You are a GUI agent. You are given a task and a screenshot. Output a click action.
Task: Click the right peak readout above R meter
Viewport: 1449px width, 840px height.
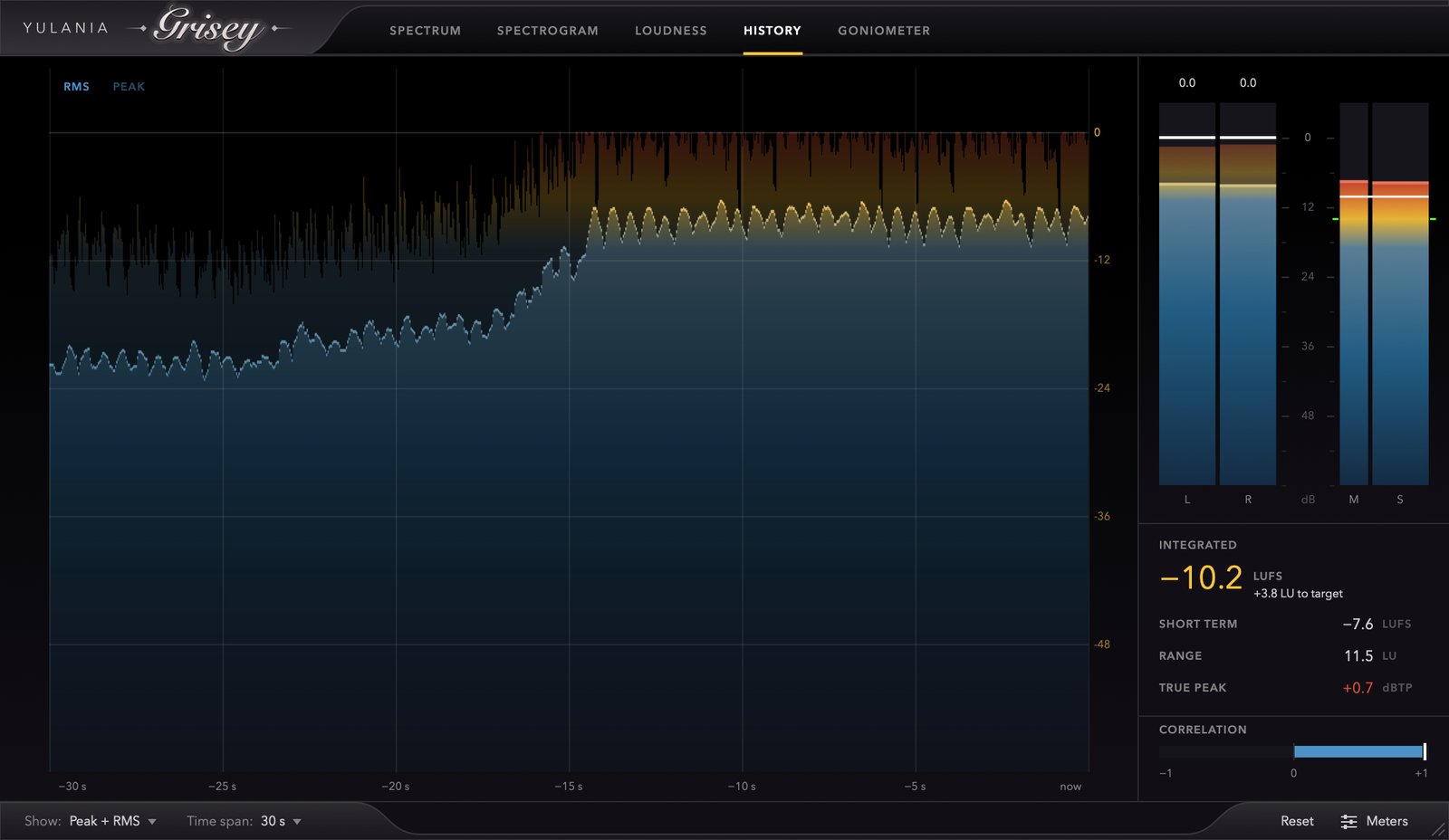[x=1248, y=82]
